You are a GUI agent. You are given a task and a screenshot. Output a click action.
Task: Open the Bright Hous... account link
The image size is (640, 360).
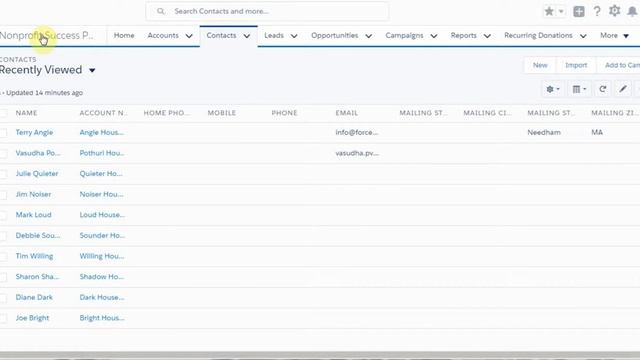(x=102, y=318)
